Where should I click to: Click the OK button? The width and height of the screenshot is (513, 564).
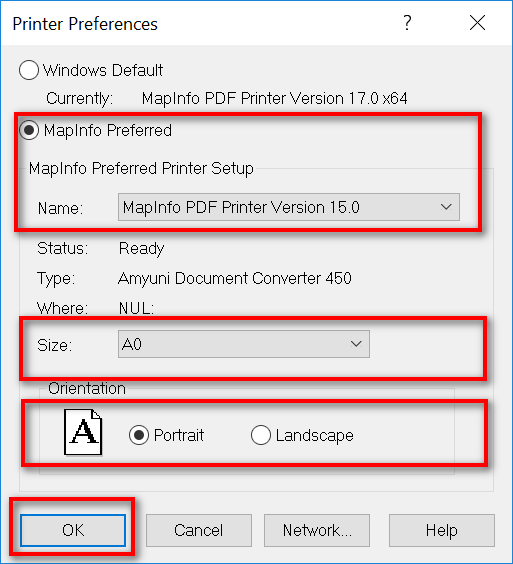point(73,530)
